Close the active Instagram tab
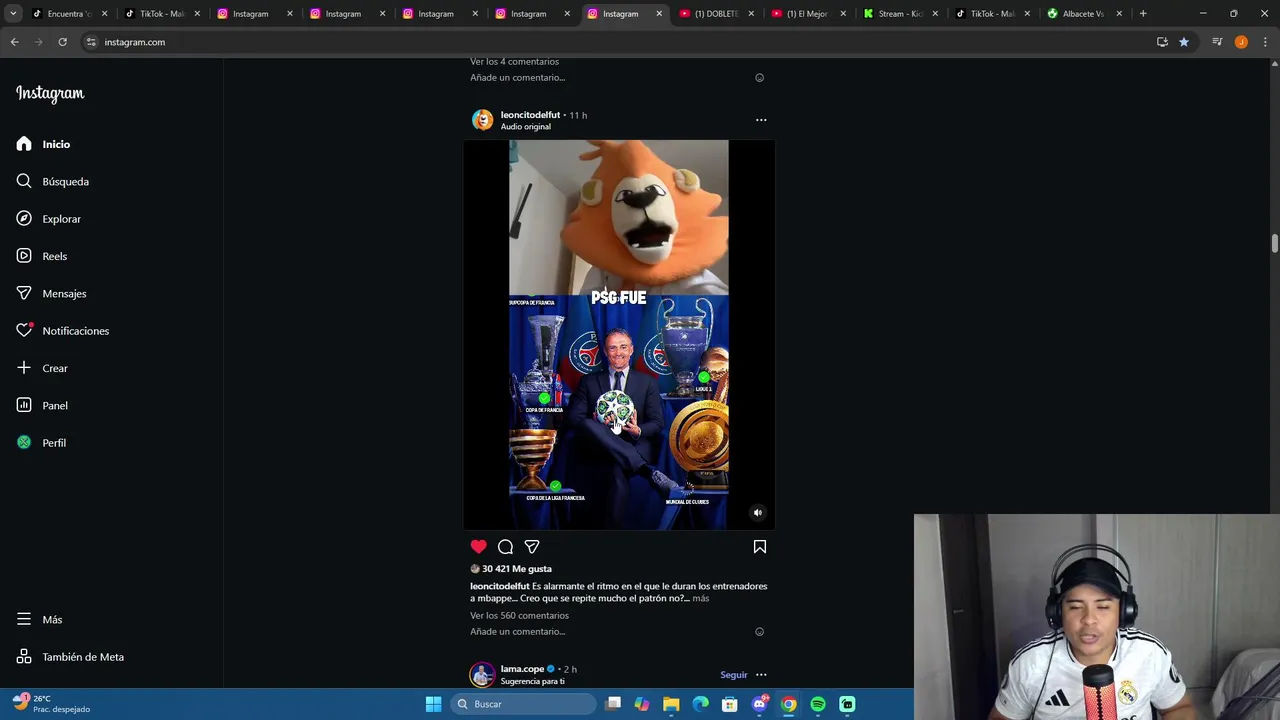The width and height of the screenshot is (1280, 720). point(659,14)
